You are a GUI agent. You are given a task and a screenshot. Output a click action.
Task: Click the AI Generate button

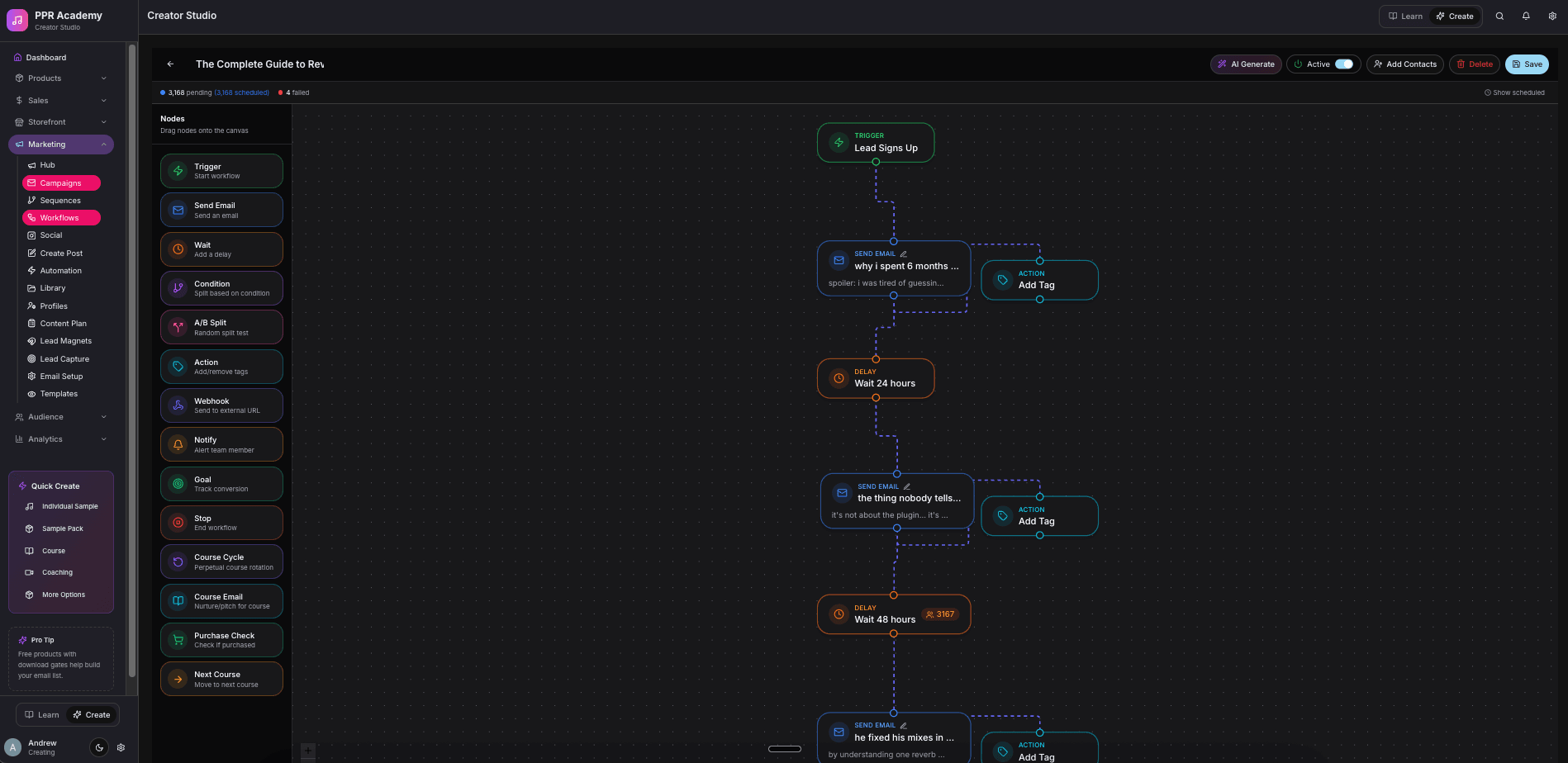pos(1246,64)
